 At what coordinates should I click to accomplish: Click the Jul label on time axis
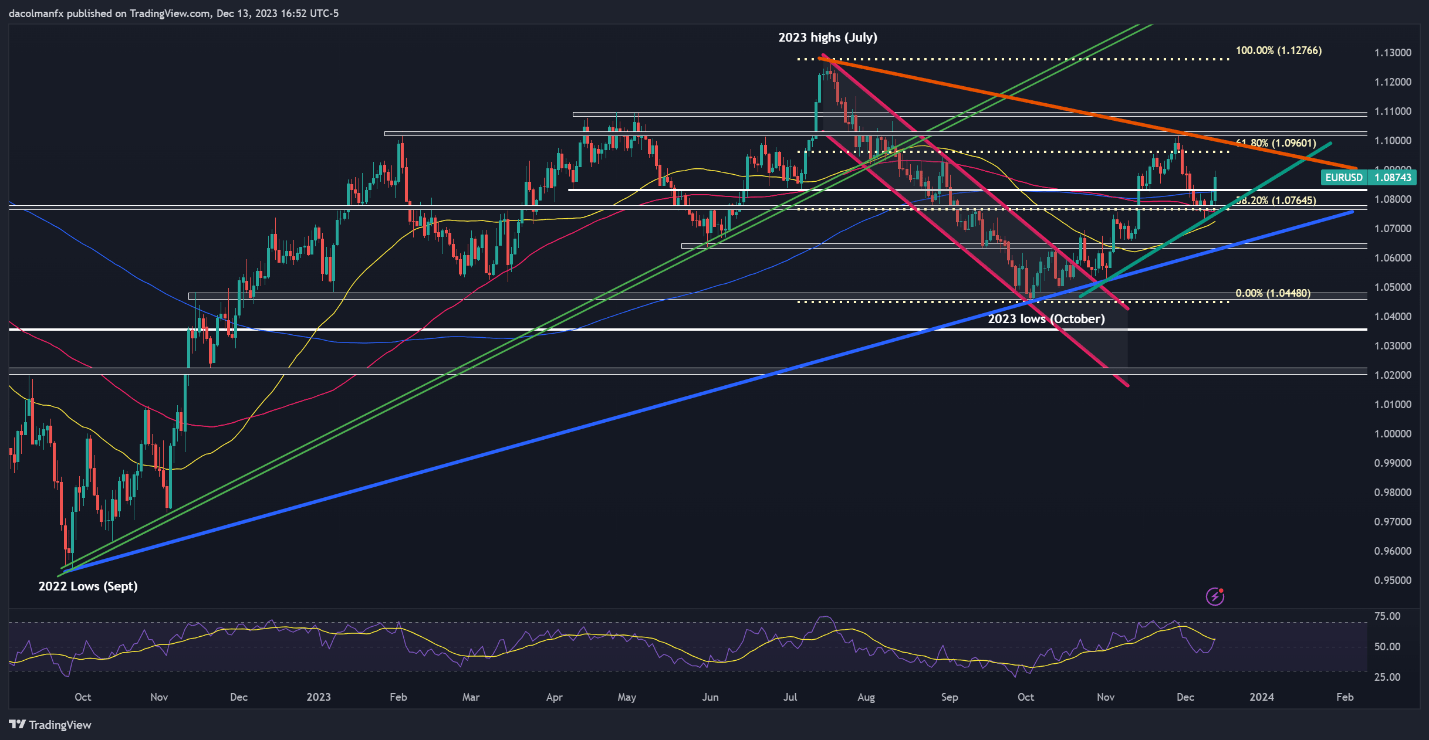click(x=790, y=697)
